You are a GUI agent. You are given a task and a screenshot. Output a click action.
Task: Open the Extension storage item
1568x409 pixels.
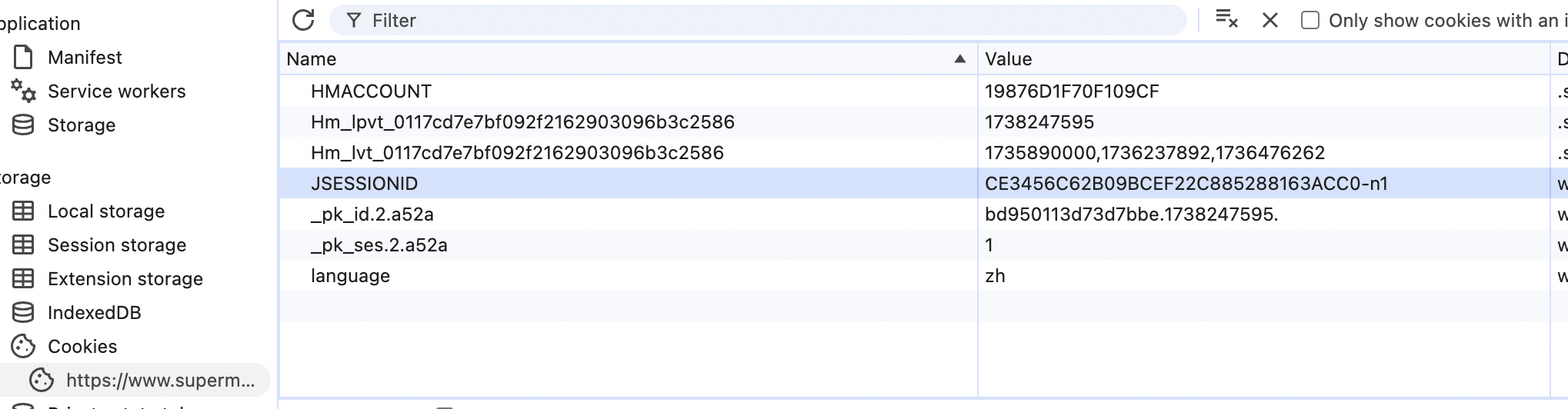[x=125, y=279]
